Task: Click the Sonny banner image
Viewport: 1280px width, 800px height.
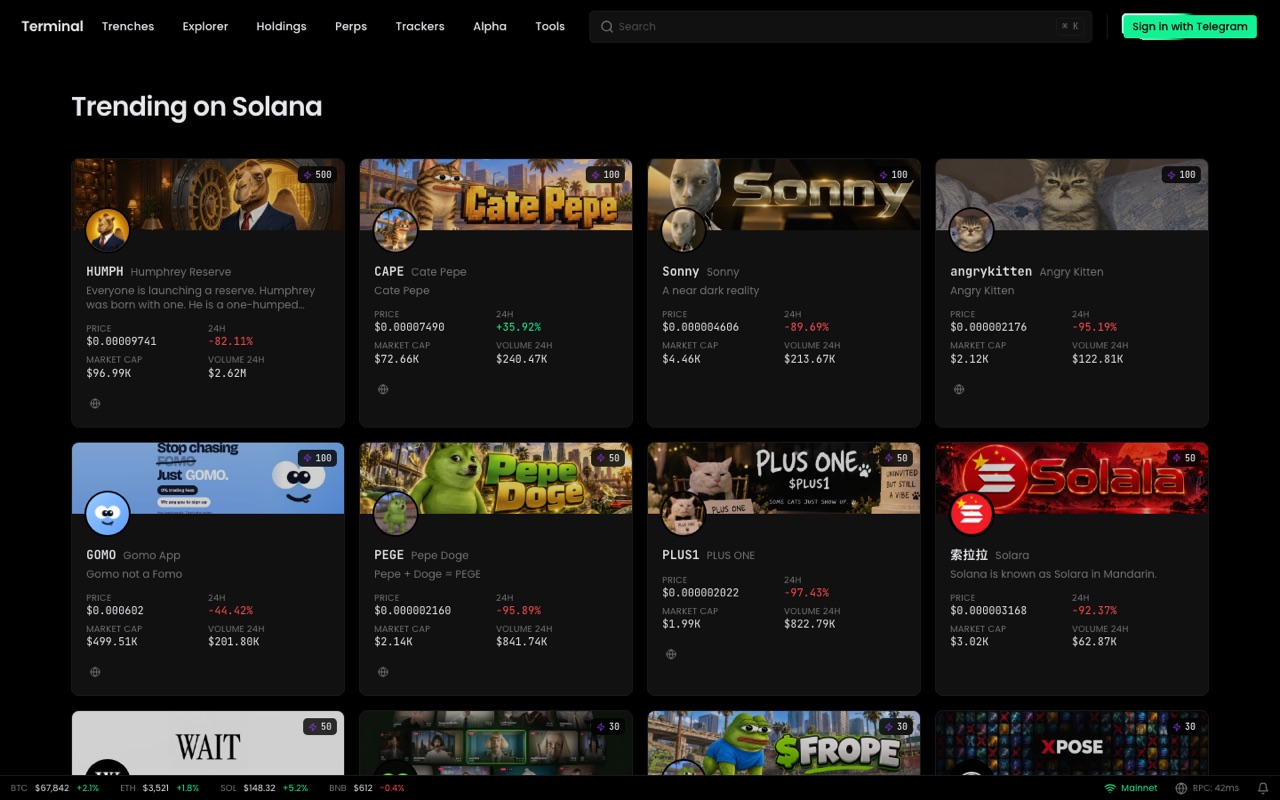Action: click(784, 194)
